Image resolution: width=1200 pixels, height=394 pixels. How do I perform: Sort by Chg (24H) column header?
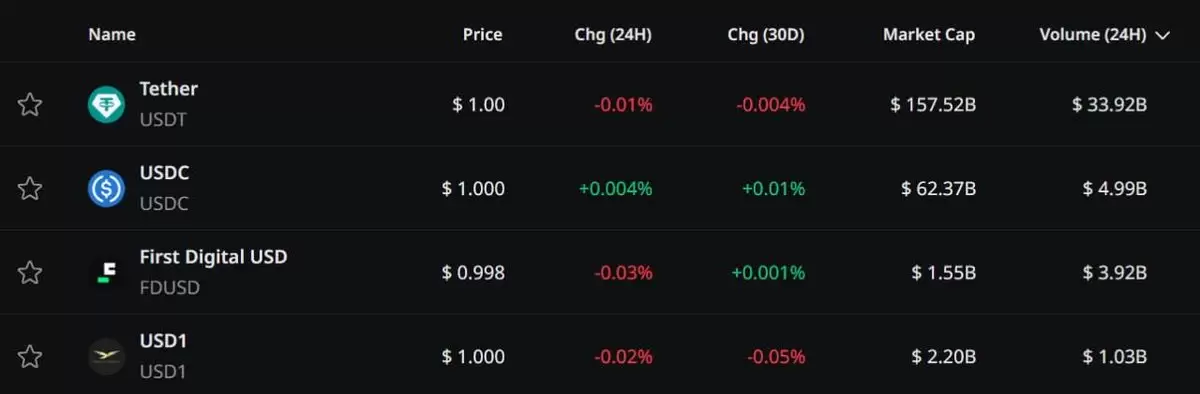tap(613, 35)
